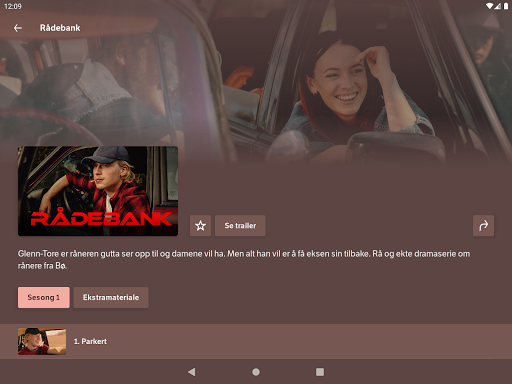Viewport: 512px width, 384px height.
Task: Open Android recent apps square button
Action: coord(320,372)
